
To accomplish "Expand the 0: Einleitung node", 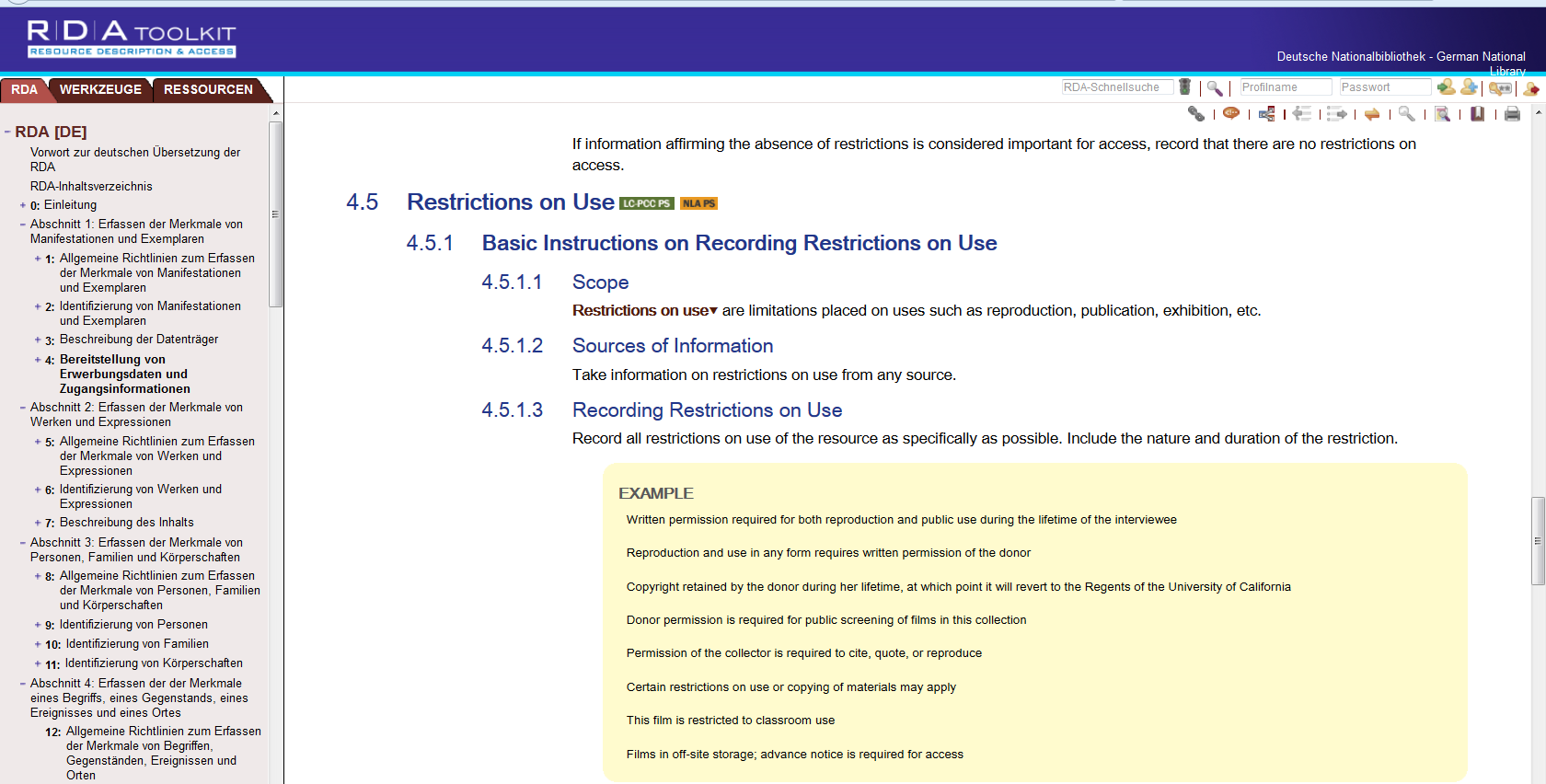I will 22,205.
